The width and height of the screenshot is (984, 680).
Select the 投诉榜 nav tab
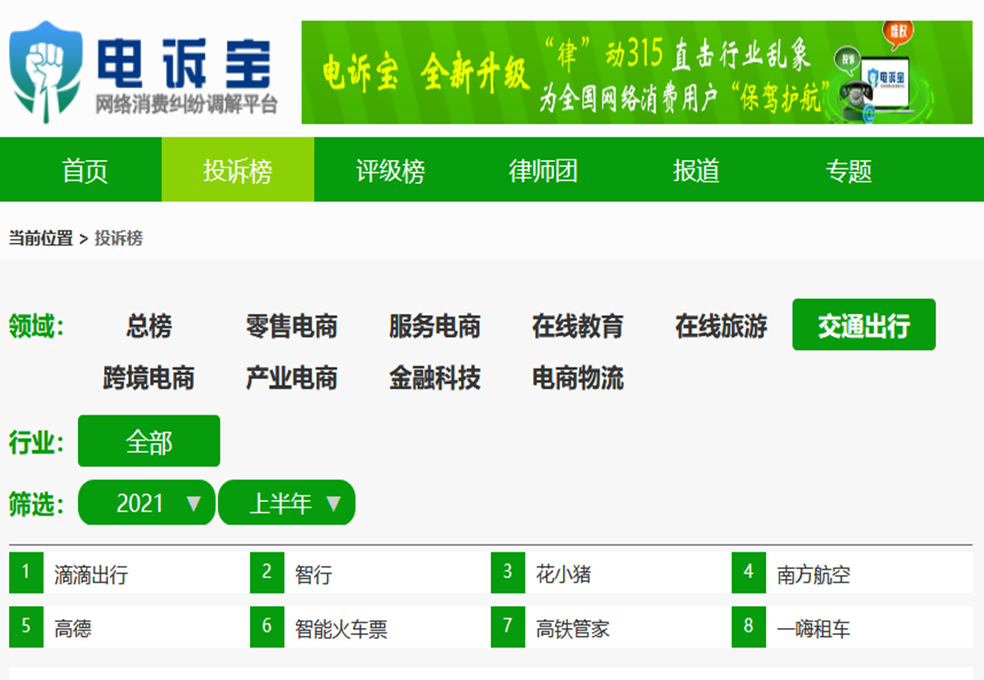[238, 170]
